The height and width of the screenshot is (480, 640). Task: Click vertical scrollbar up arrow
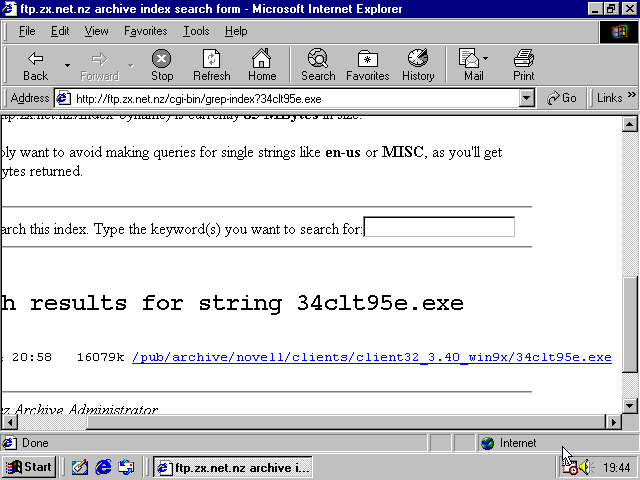point(630,124)
